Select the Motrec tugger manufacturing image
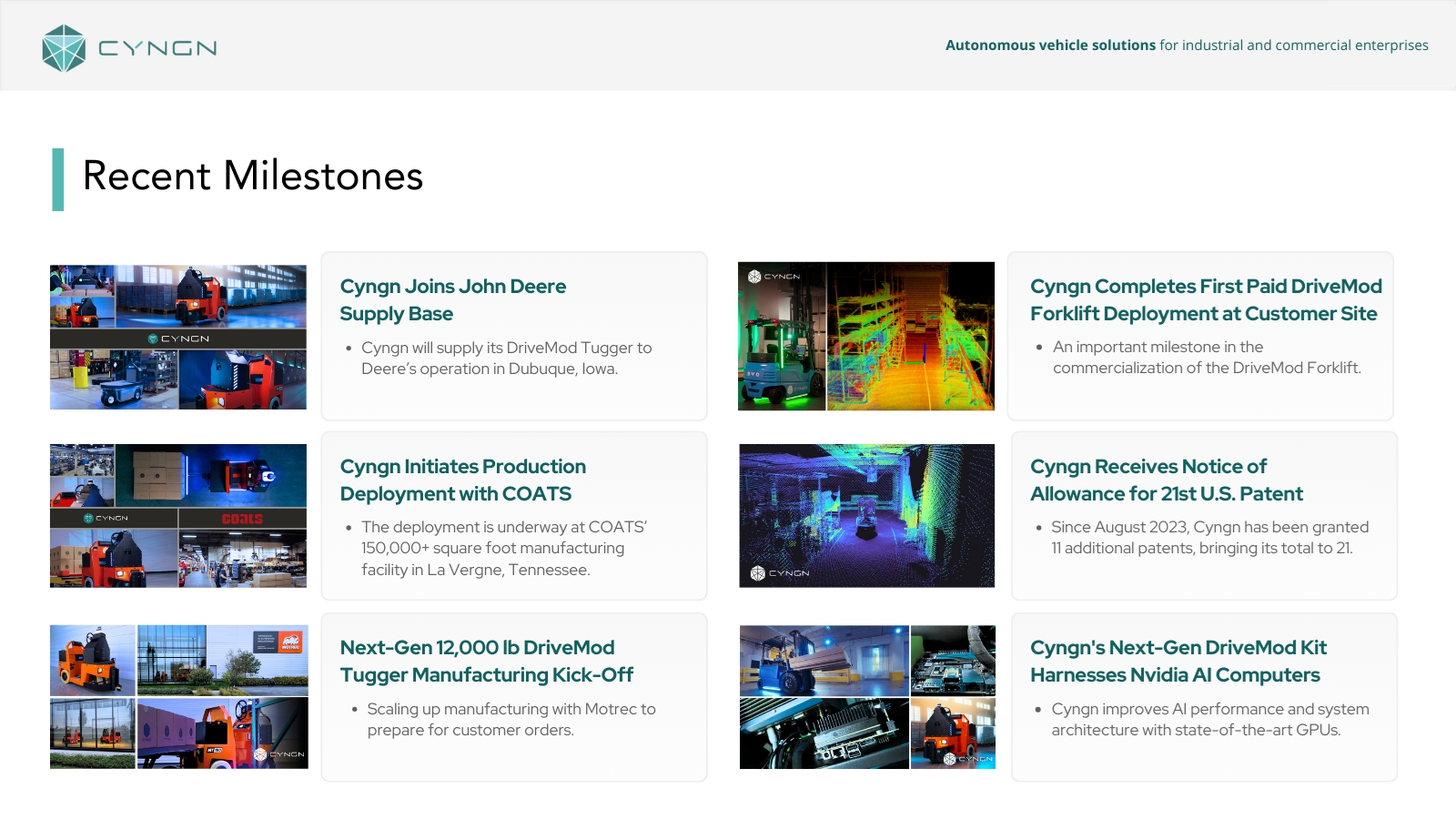Screen dimensions: 1456x819 178,696
